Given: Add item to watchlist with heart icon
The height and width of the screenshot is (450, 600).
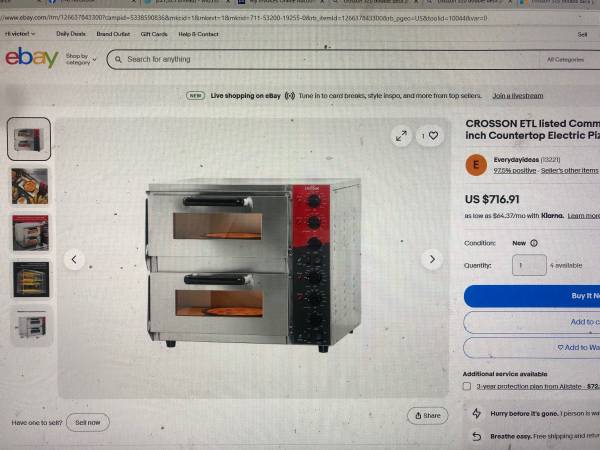Looking at the screenshot, I should (x=430, y=135).
